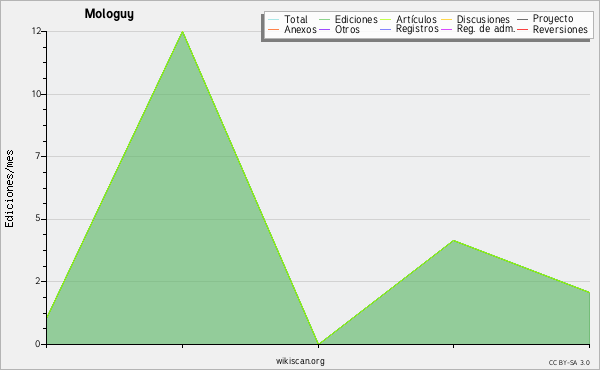This screenshot has width=600, height=370.
Task: Click the y-axis value 12
Action: point(36,31)
